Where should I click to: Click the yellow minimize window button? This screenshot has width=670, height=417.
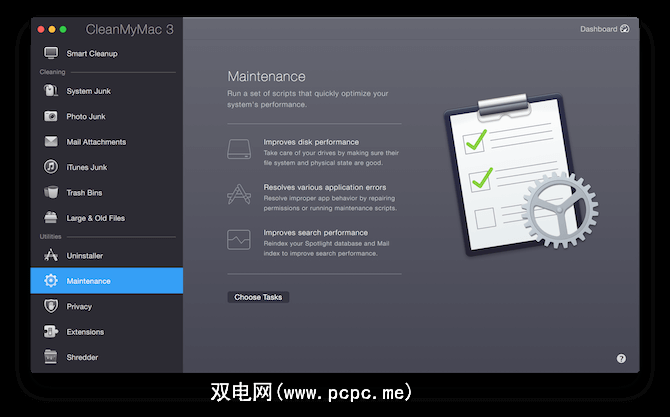(x=52, y=29)
